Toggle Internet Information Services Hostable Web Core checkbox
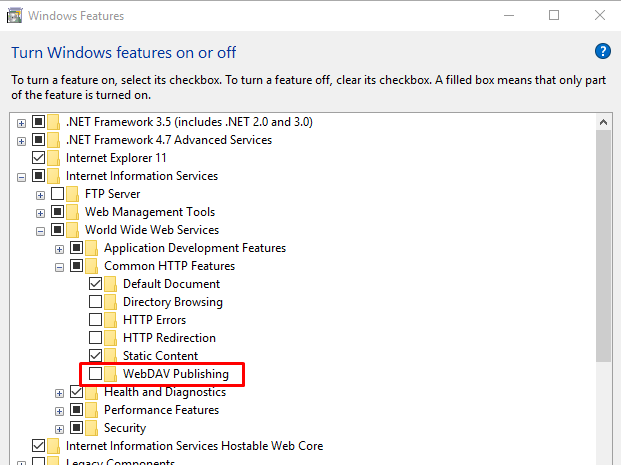 38,446
